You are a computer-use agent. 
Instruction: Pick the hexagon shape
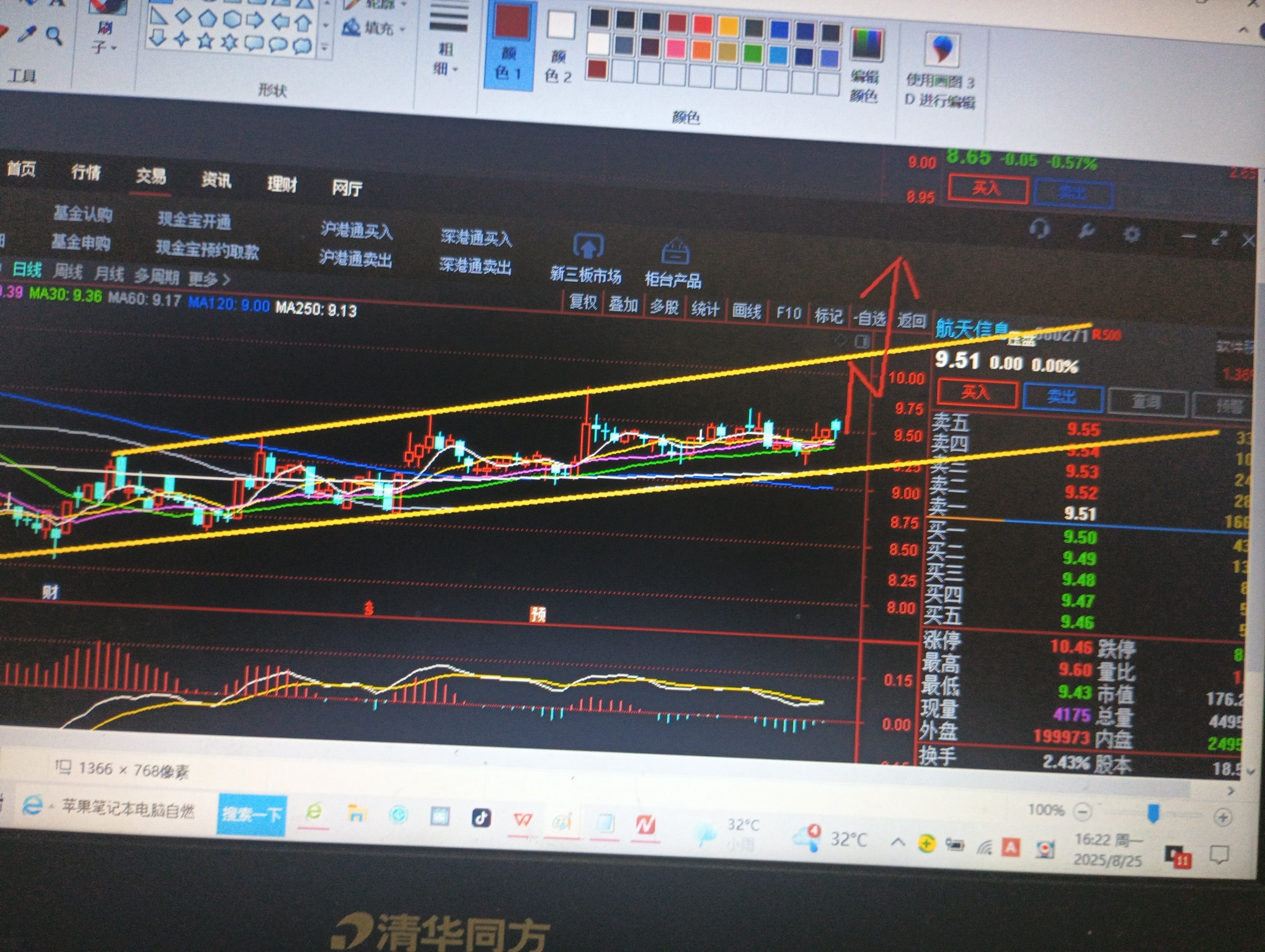coord(232,19)
